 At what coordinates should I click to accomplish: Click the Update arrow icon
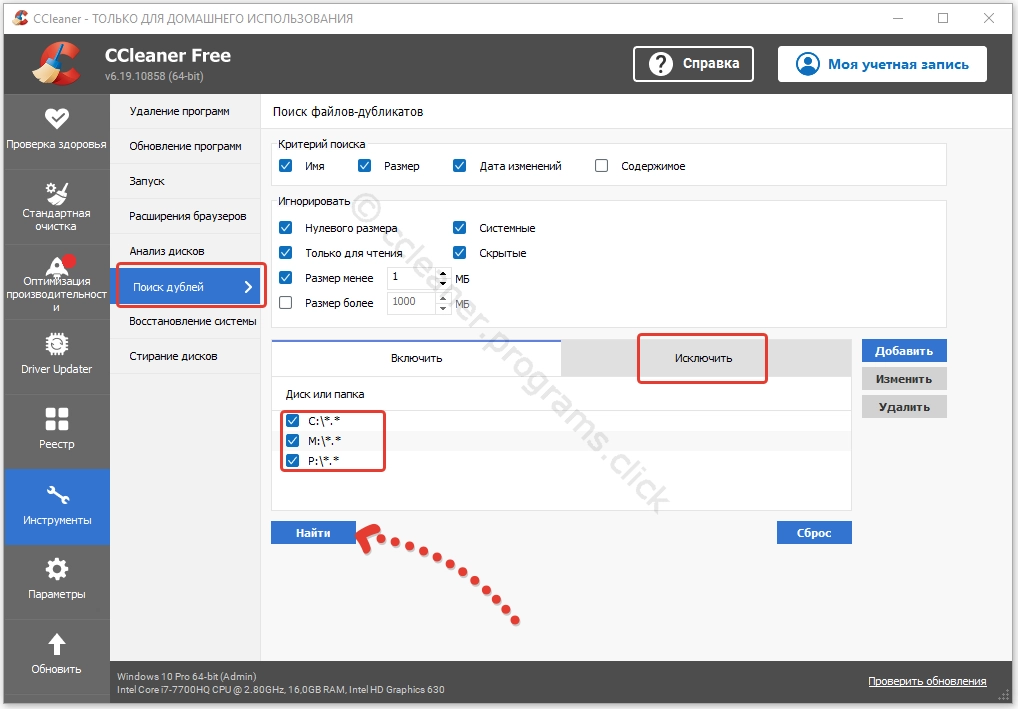click(57, 644)
